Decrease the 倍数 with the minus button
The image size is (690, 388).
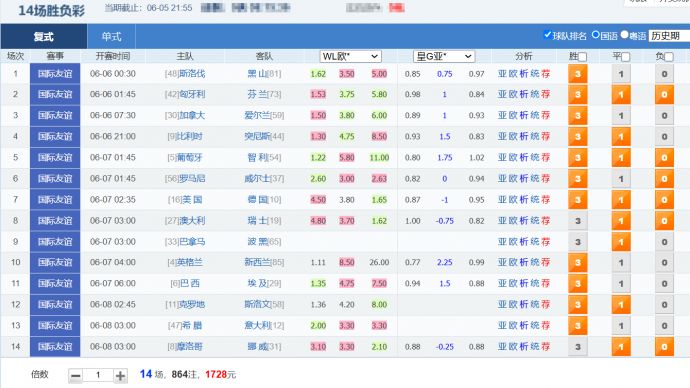point(76,376)
